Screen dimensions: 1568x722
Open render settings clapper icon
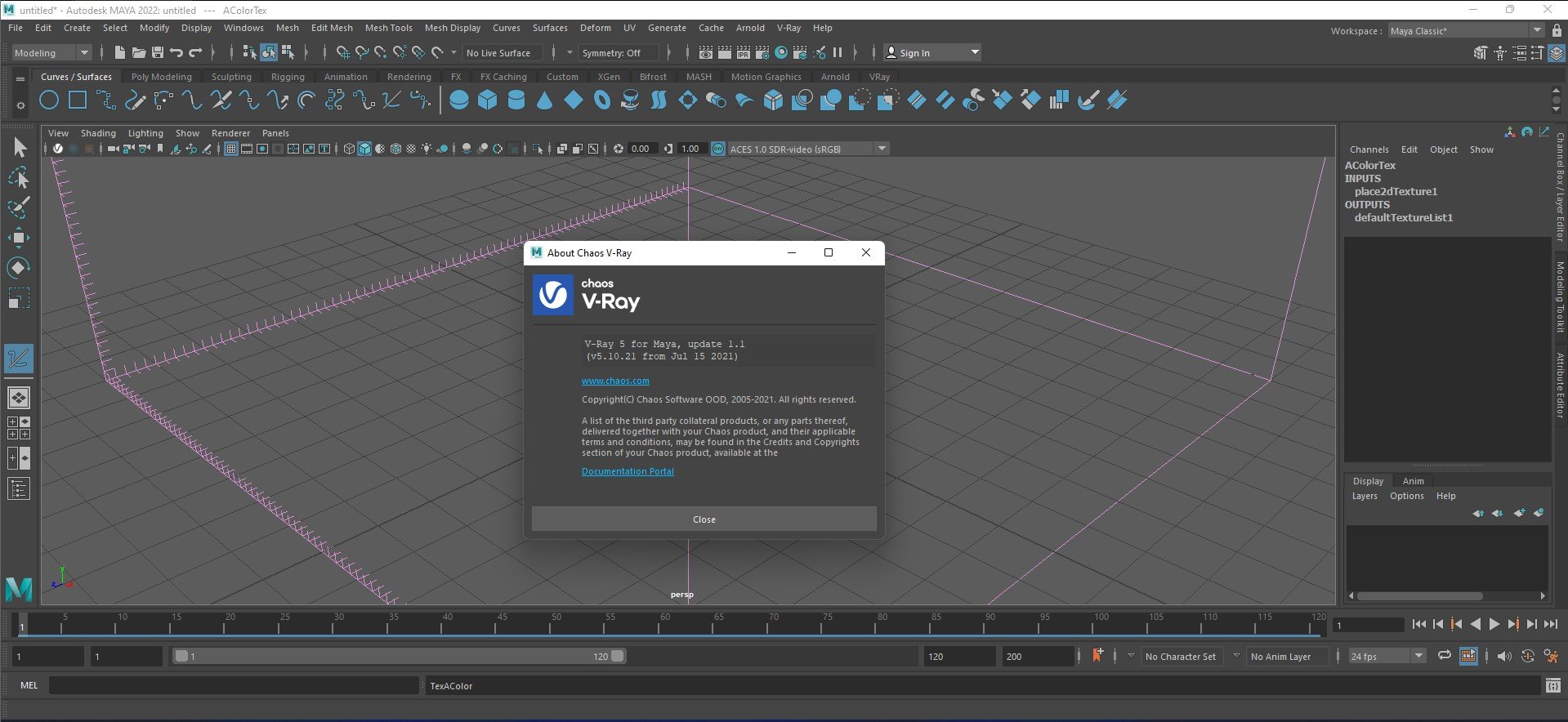point(762,52)
